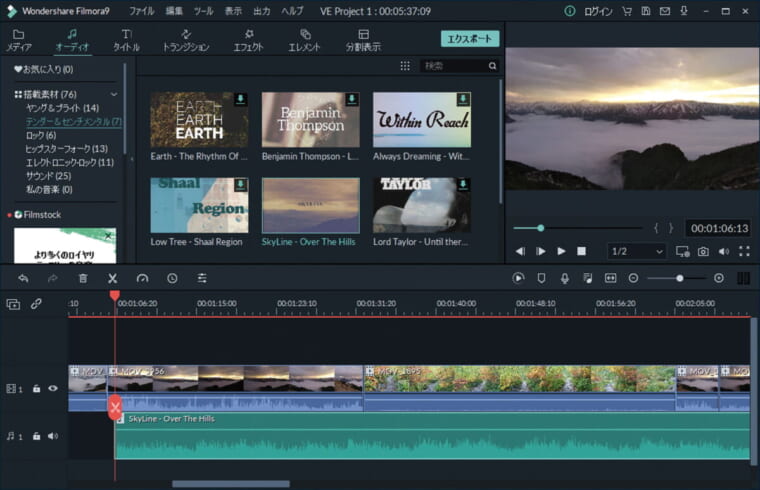Select お気に入り (0) favorites category
This screenshot has height=490, width=760.
44,69
